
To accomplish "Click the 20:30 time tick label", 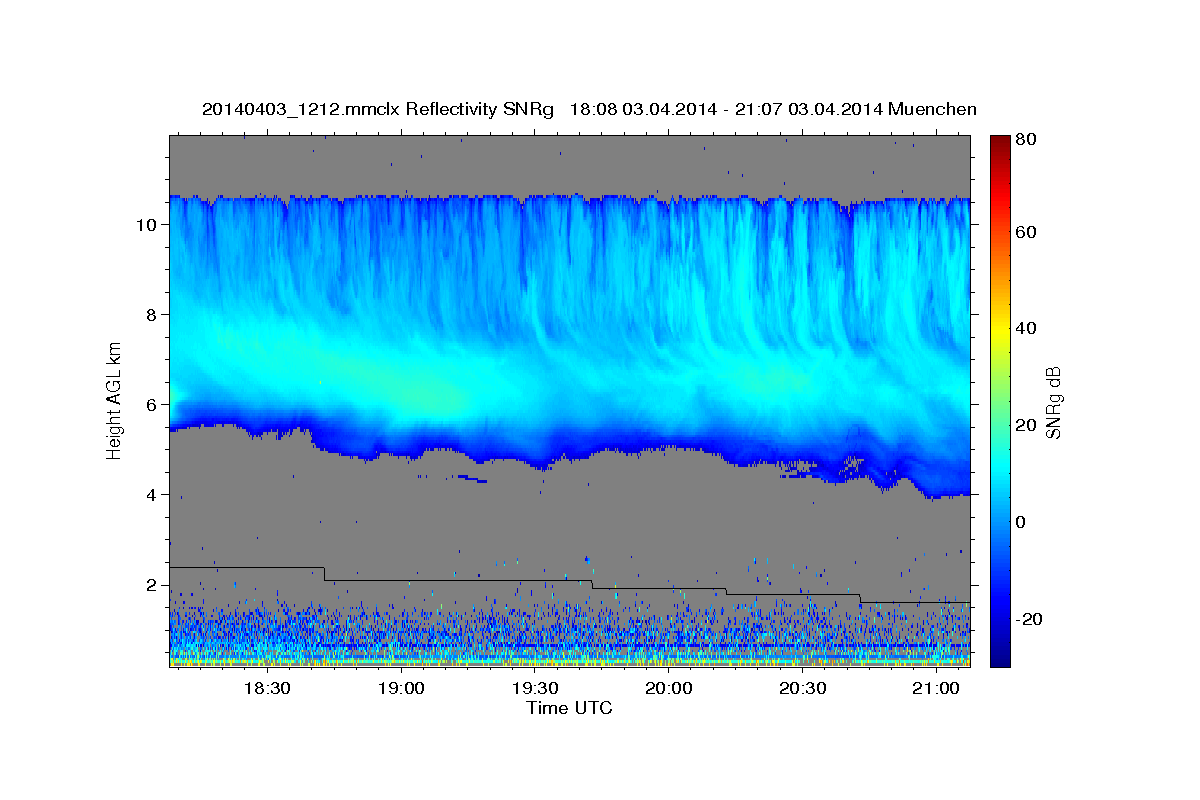I will [x=802, y=689].
